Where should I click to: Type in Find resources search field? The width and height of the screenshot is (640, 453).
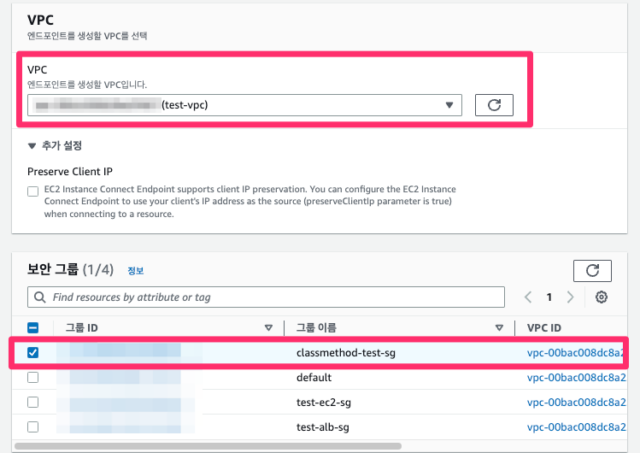[270, 297]
